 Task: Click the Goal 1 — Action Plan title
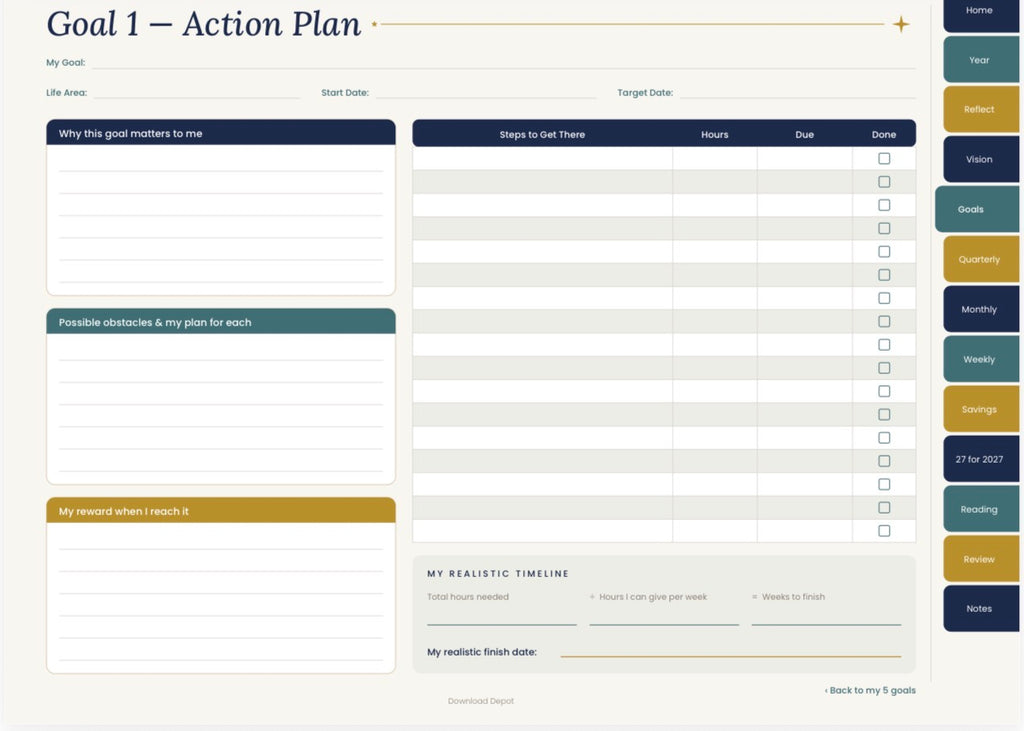[x=204, y=24]
